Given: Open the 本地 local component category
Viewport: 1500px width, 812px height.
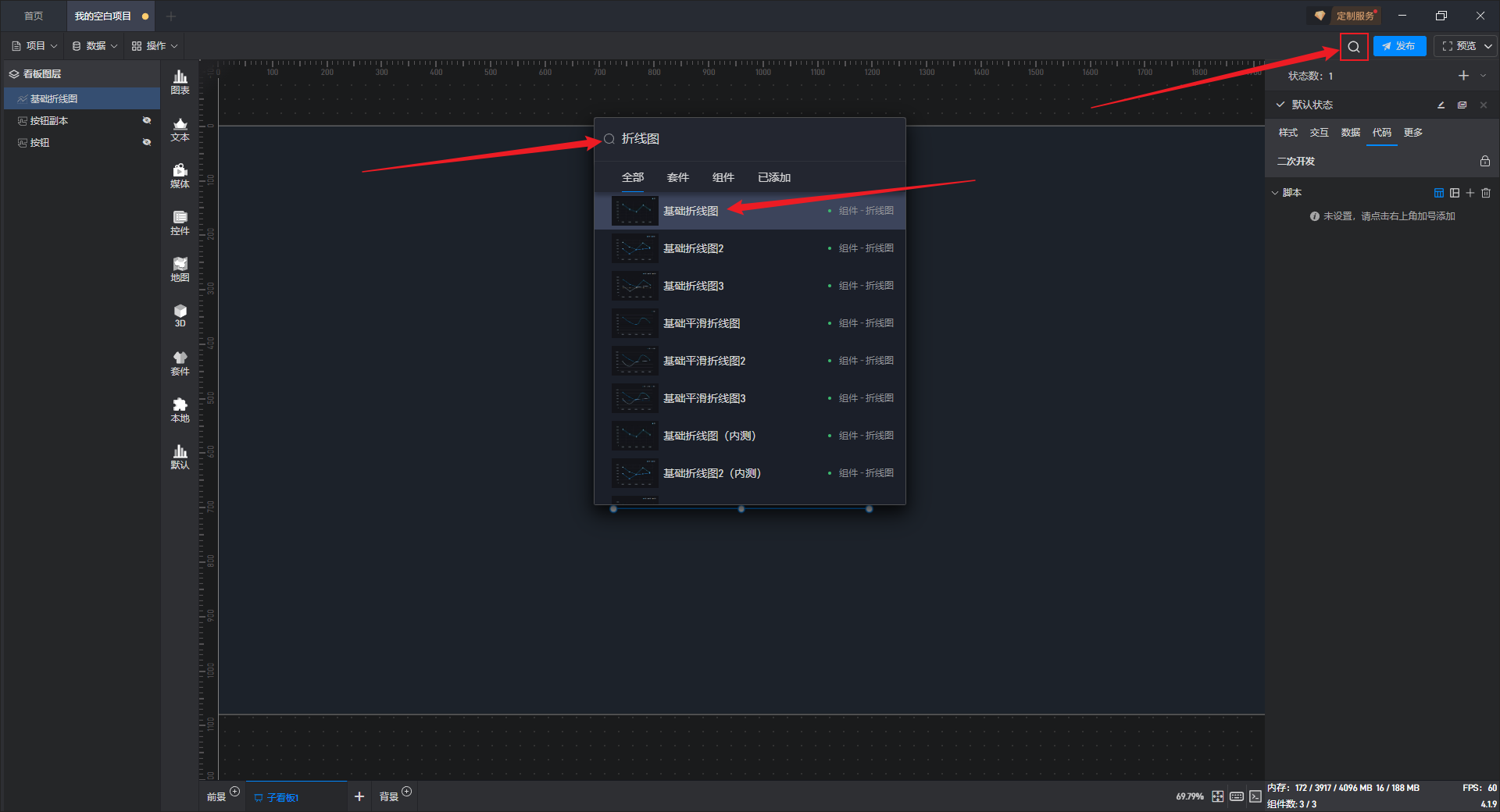Looking at the screenshot, I should (x=180, y=410).
